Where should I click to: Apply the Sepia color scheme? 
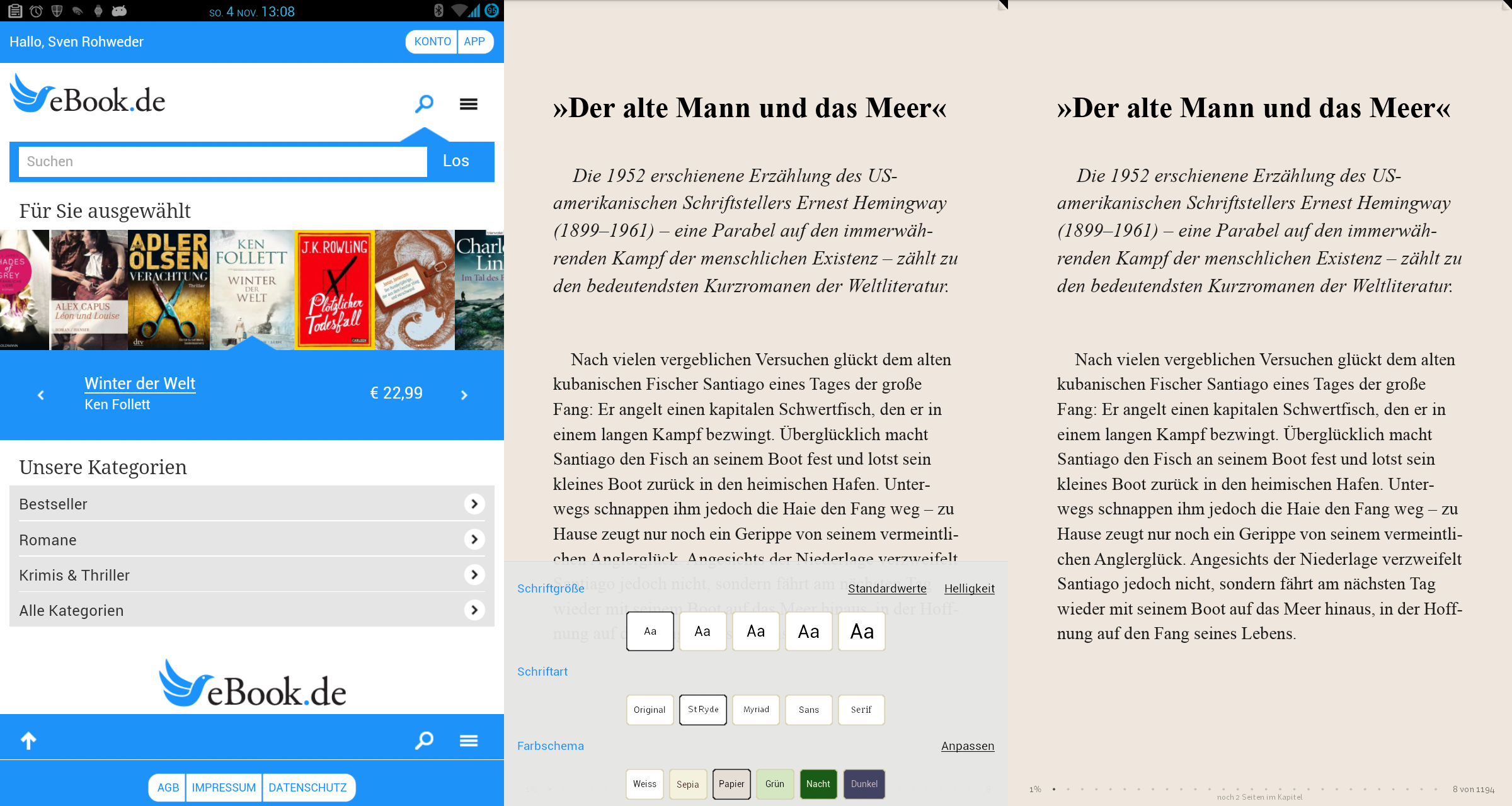pos(688,784)
